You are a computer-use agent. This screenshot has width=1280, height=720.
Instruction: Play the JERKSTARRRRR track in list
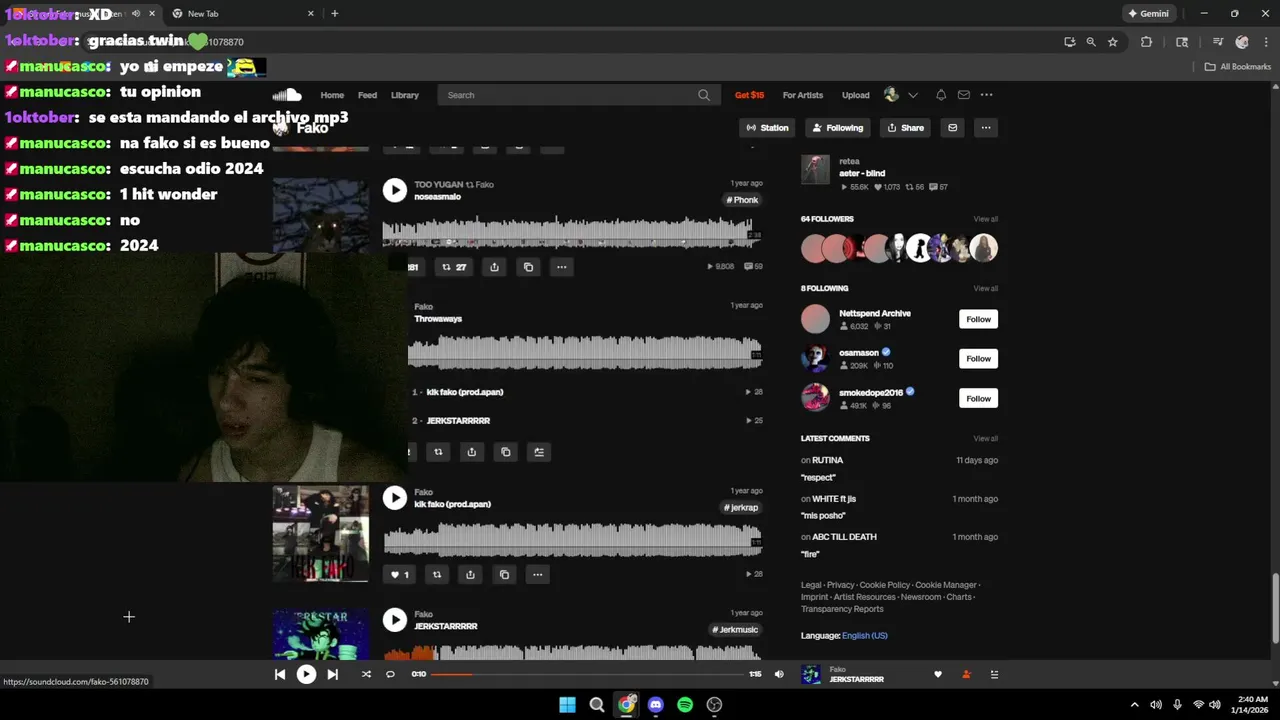tap(395, 620)
